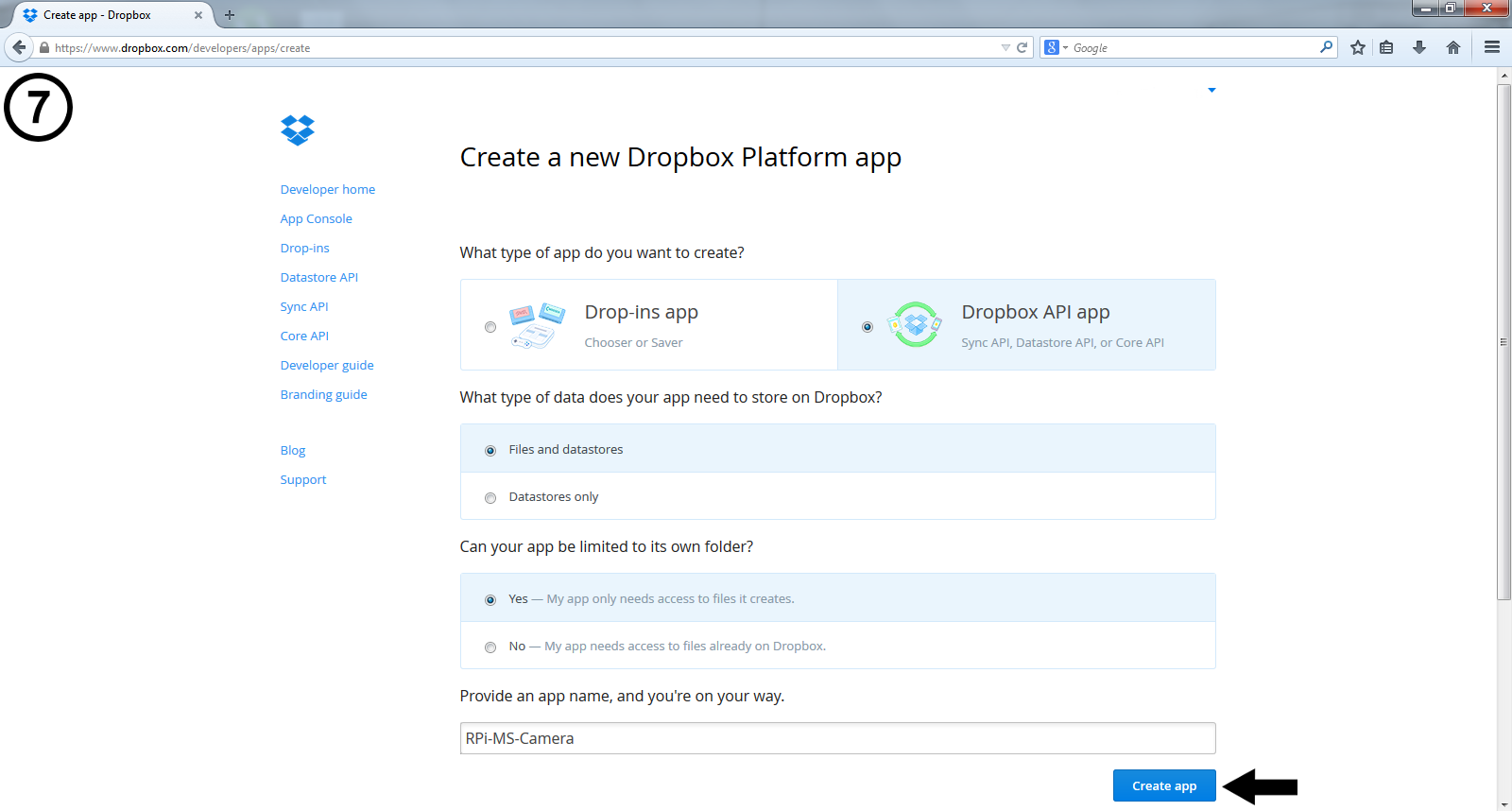Bookmark this page with the star icon
Screen dimensions: 1512x811
(x=1358, y=47)
